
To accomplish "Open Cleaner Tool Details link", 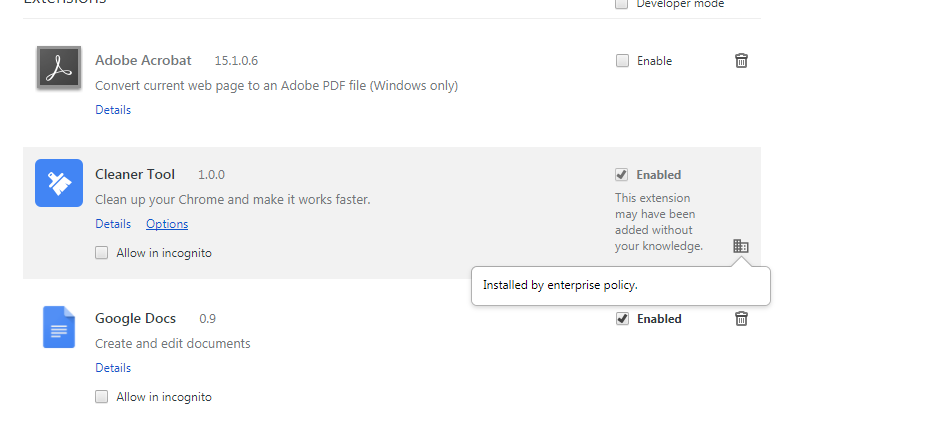I will click(113, 223).
